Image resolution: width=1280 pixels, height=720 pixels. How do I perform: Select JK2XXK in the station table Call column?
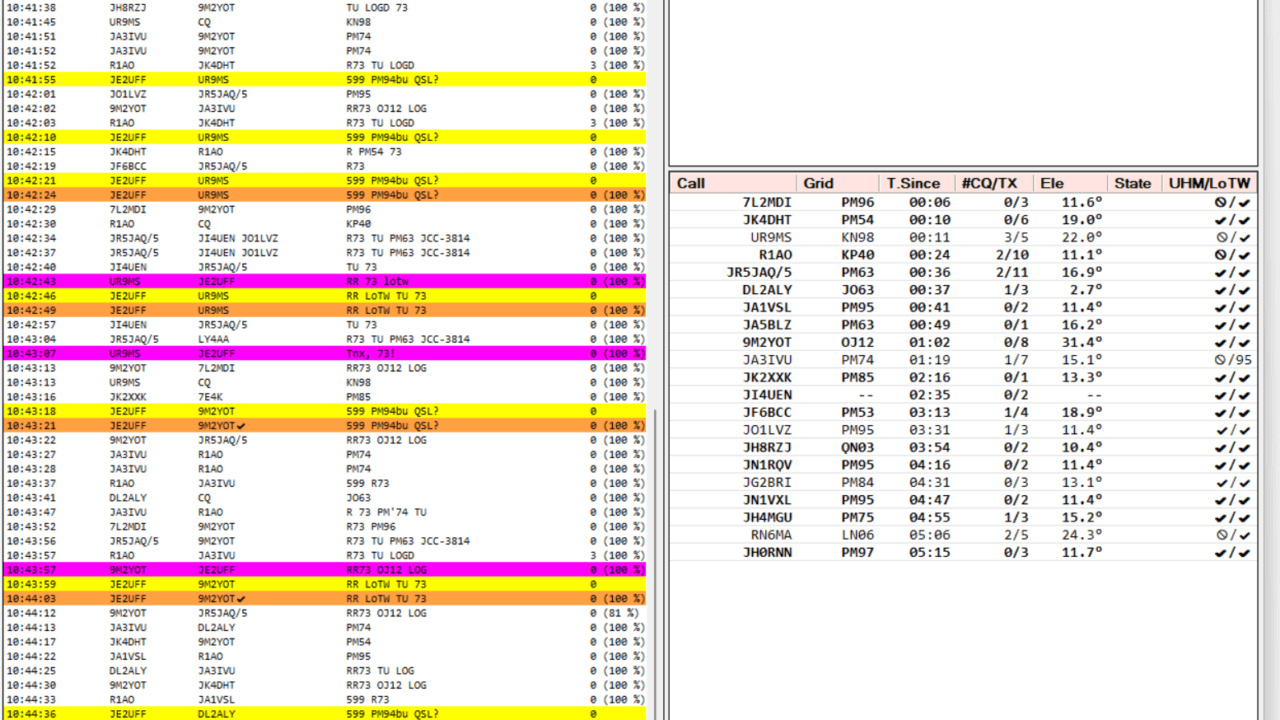tap(767, 377)
